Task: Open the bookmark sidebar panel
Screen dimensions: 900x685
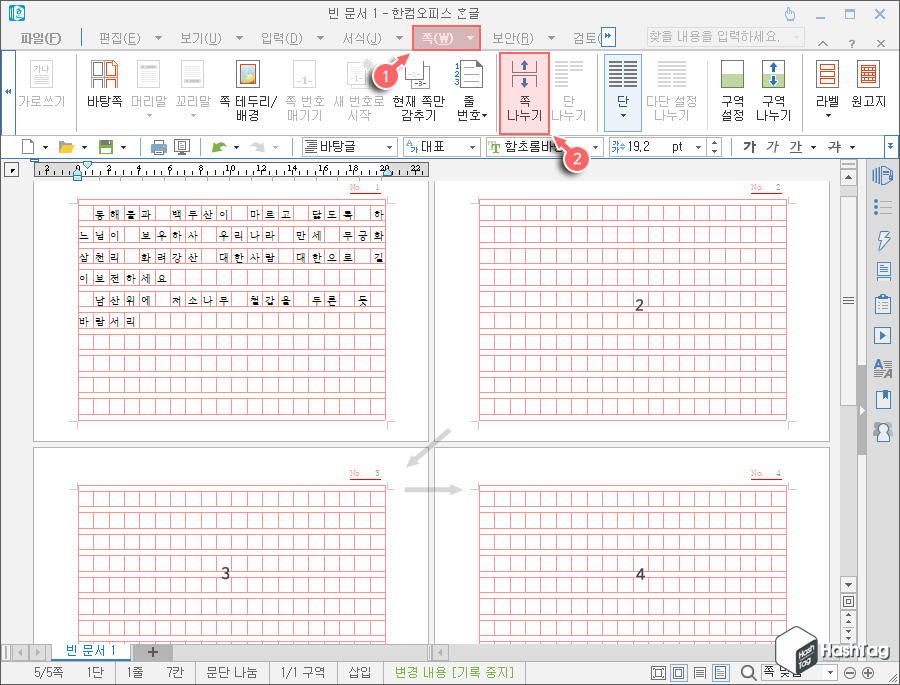Action: tap(883, 399)
